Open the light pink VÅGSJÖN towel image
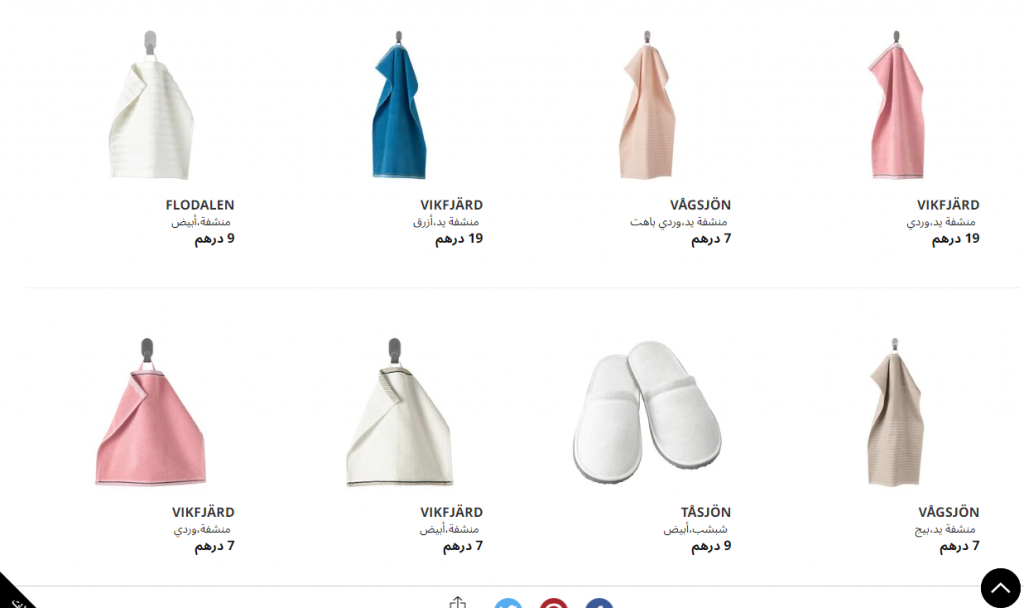The width and height of the screenshot is (1024, 608). point(647,105)
